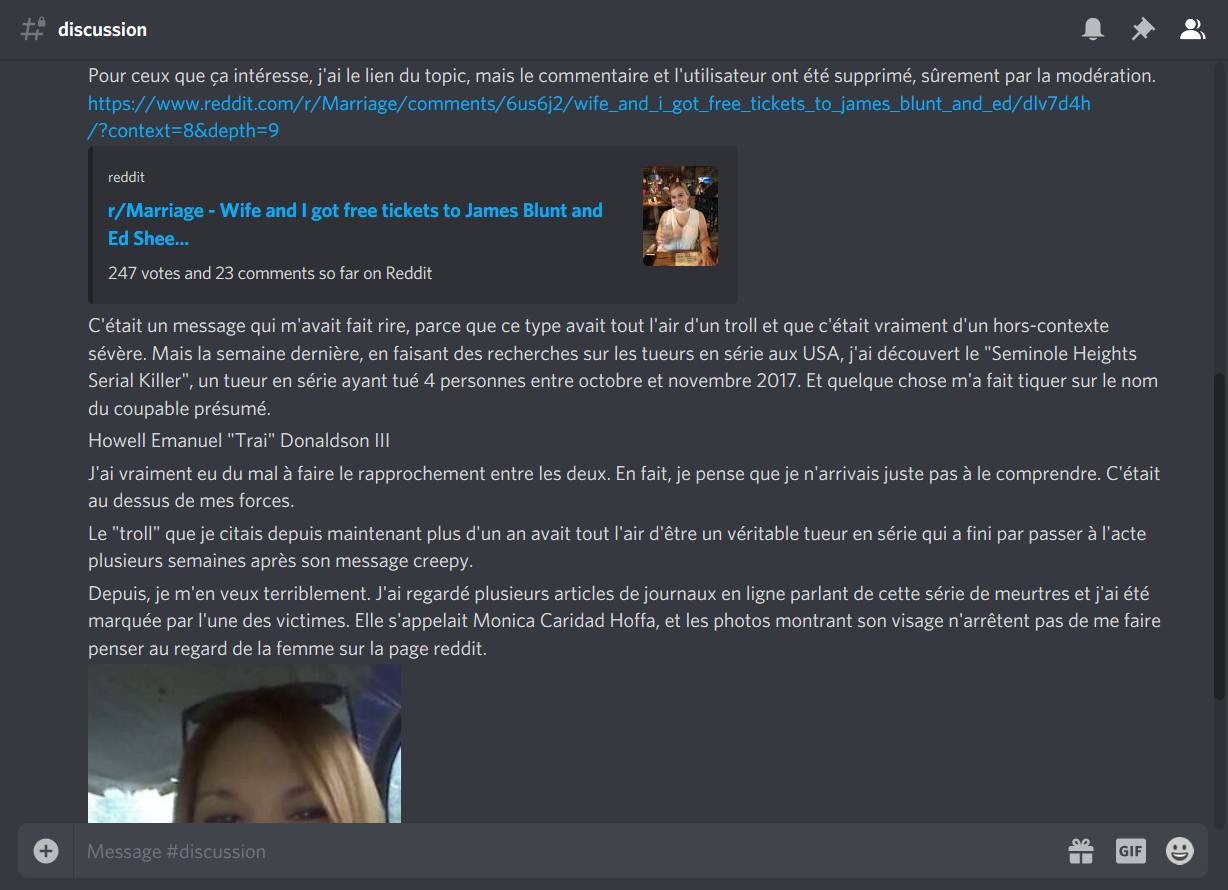1228x890 pixels.
Task: Toggle the member list icon
Action: pos(1192,29)
